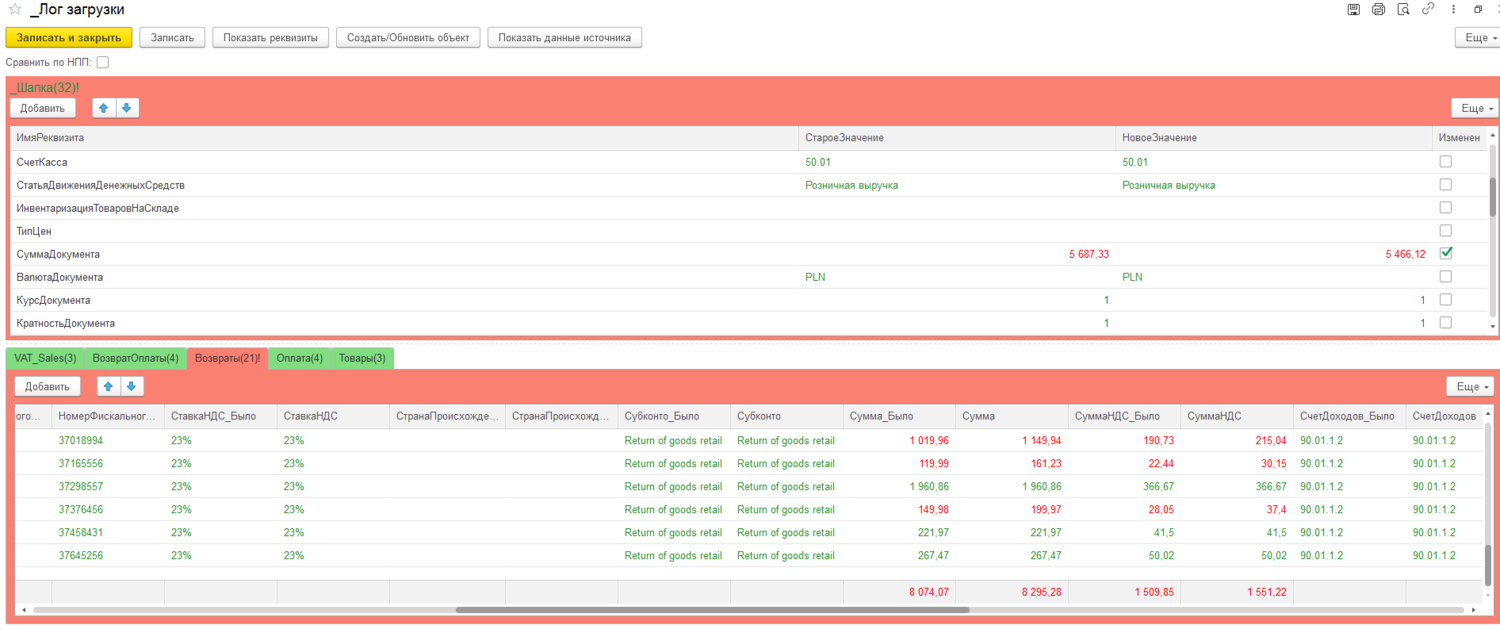
Task: Click the horizontal scrollbar of the returns table
Action: click(712, 609)
